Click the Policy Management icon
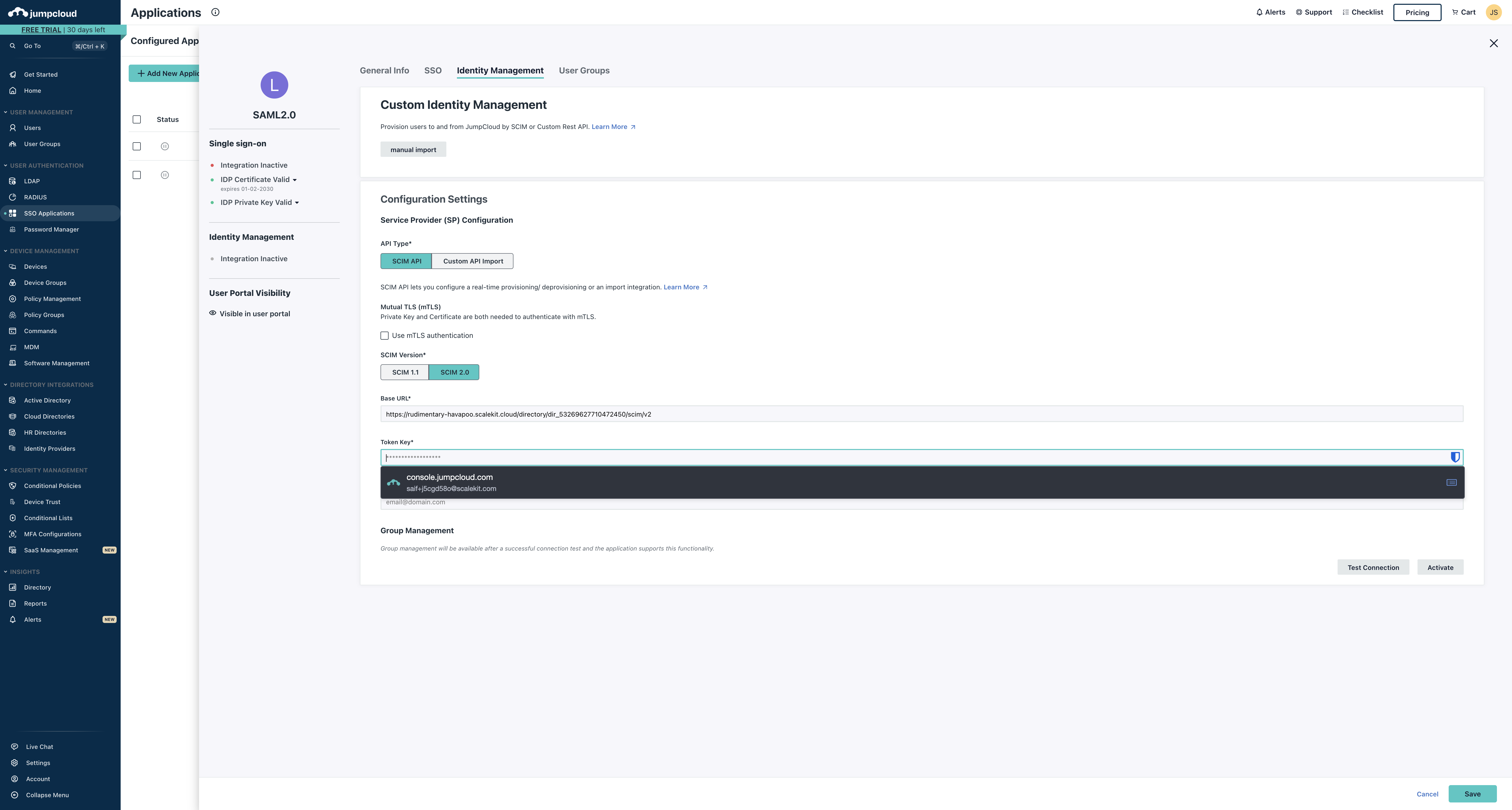The width and height of the screenshot is (1512, 810). pos(12,299)
